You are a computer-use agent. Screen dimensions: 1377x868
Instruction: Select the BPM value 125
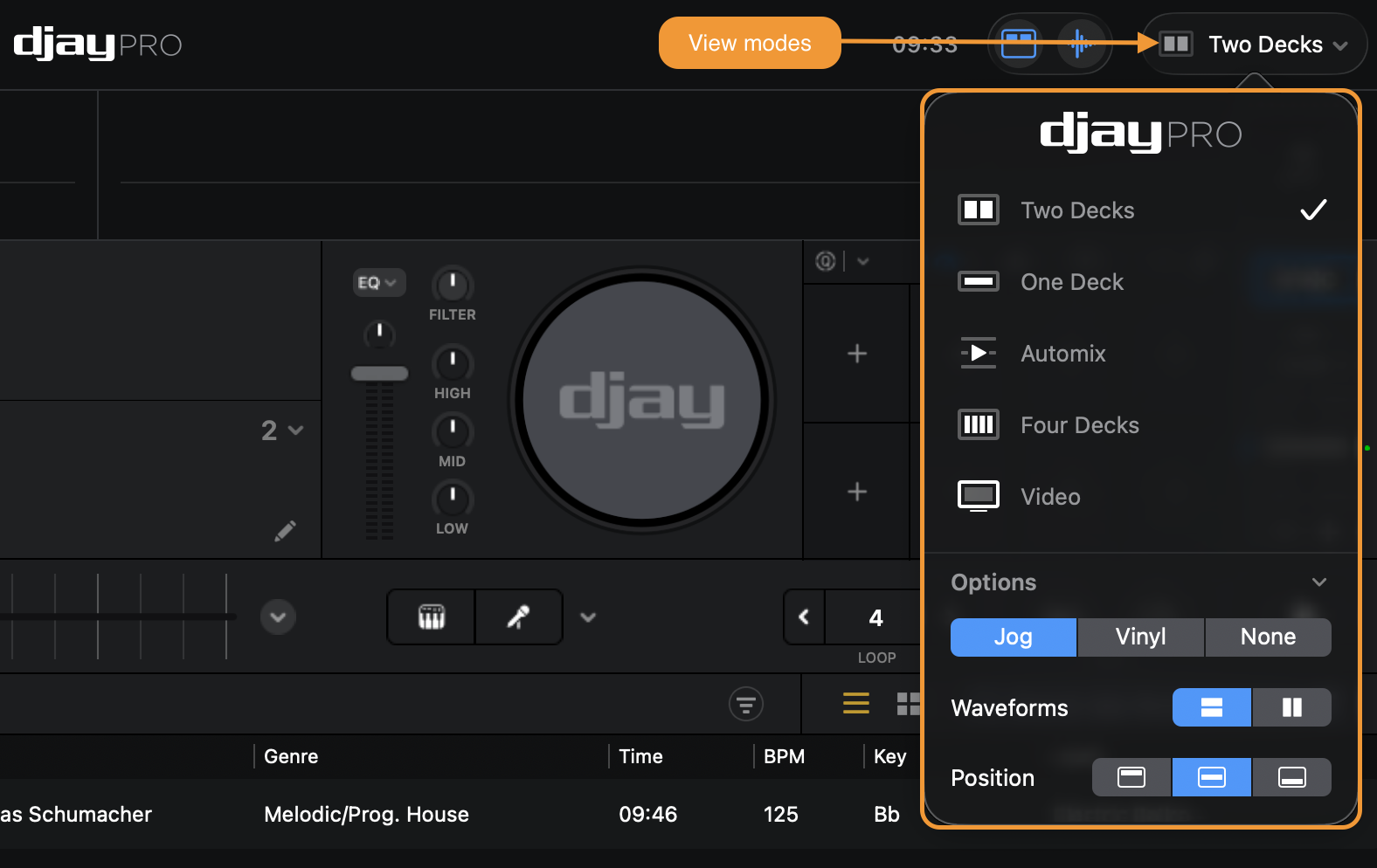coord(780,815)
